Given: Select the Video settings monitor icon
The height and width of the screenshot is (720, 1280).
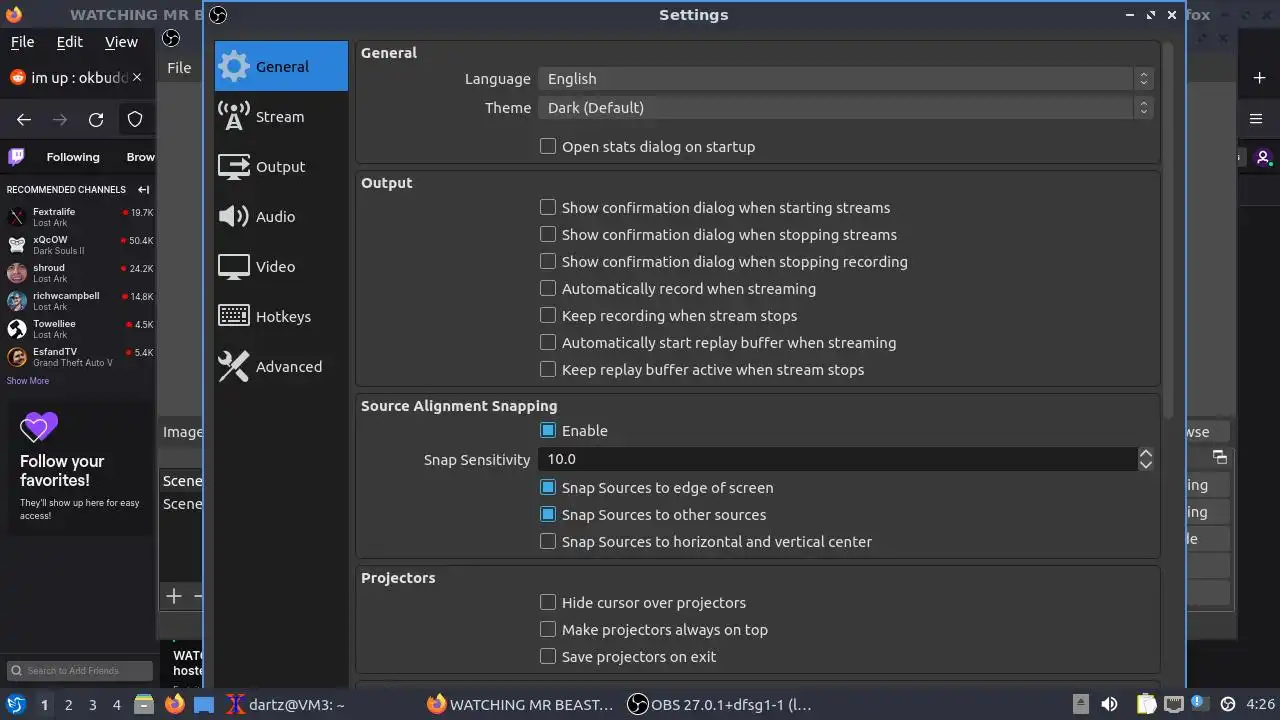Looking at the screenshot, I should point(234,267).
